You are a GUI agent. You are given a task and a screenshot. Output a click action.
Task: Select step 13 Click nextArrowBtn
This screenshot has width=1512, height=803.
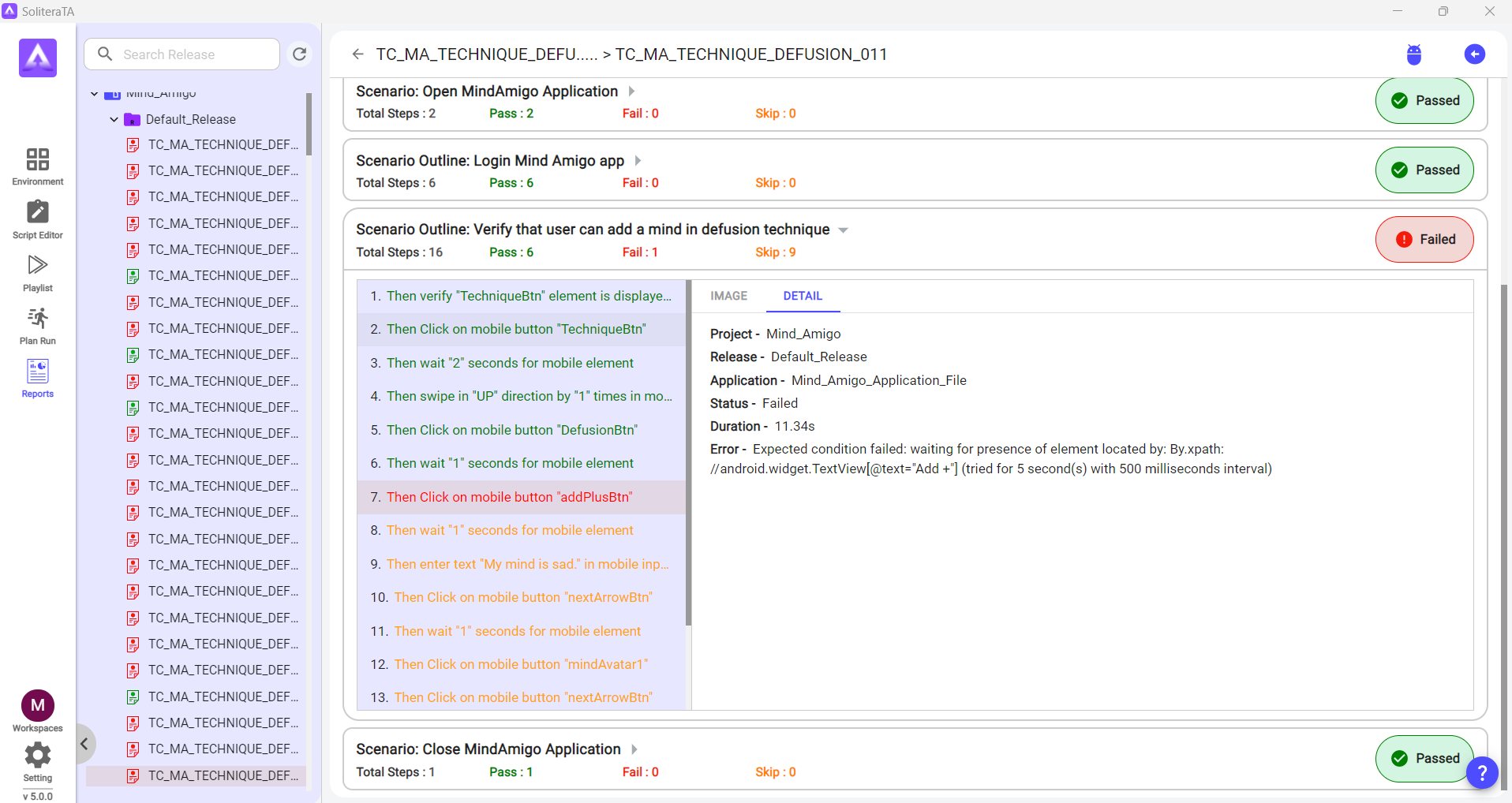(x=521, y=697)
